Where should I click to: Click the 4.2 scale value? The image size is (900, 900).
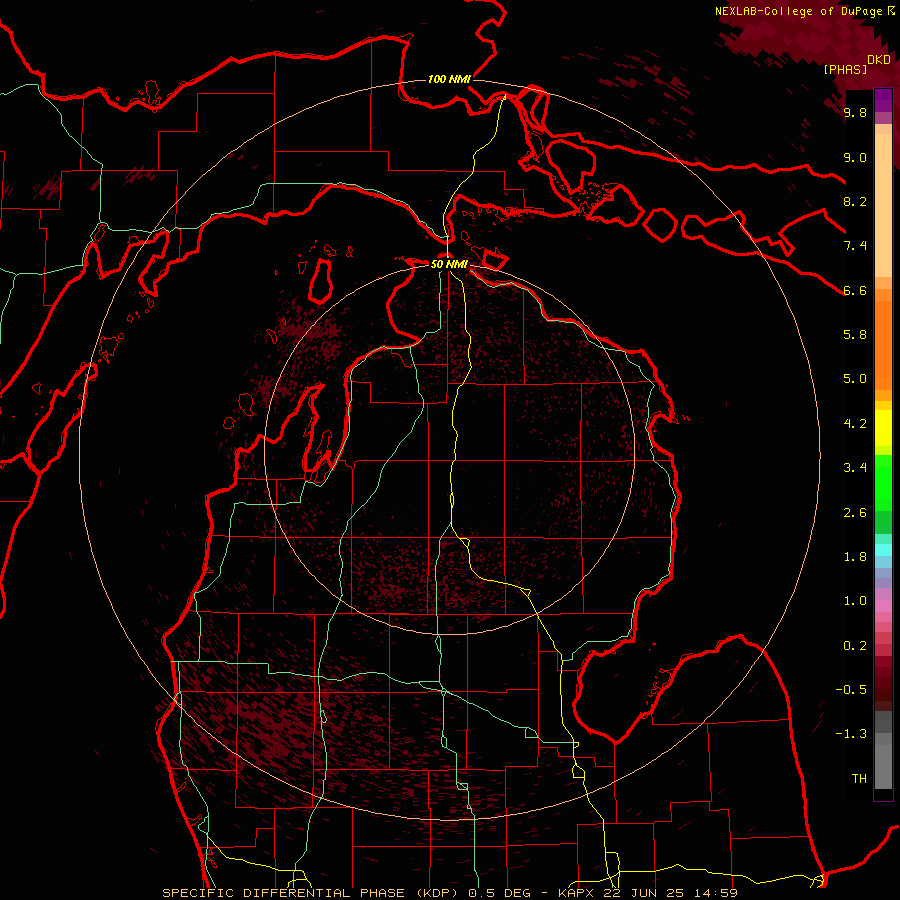855,424
